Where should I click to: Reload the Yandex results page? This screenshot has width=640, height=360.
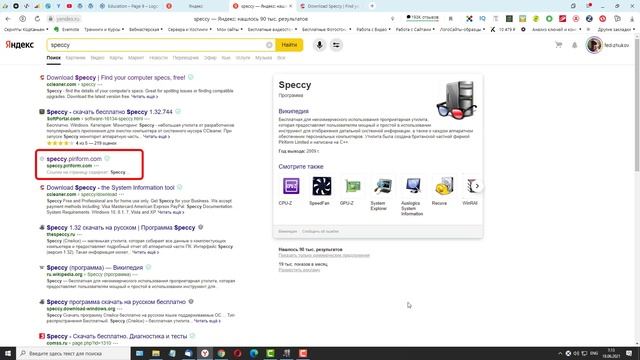(x=37, y=19)
